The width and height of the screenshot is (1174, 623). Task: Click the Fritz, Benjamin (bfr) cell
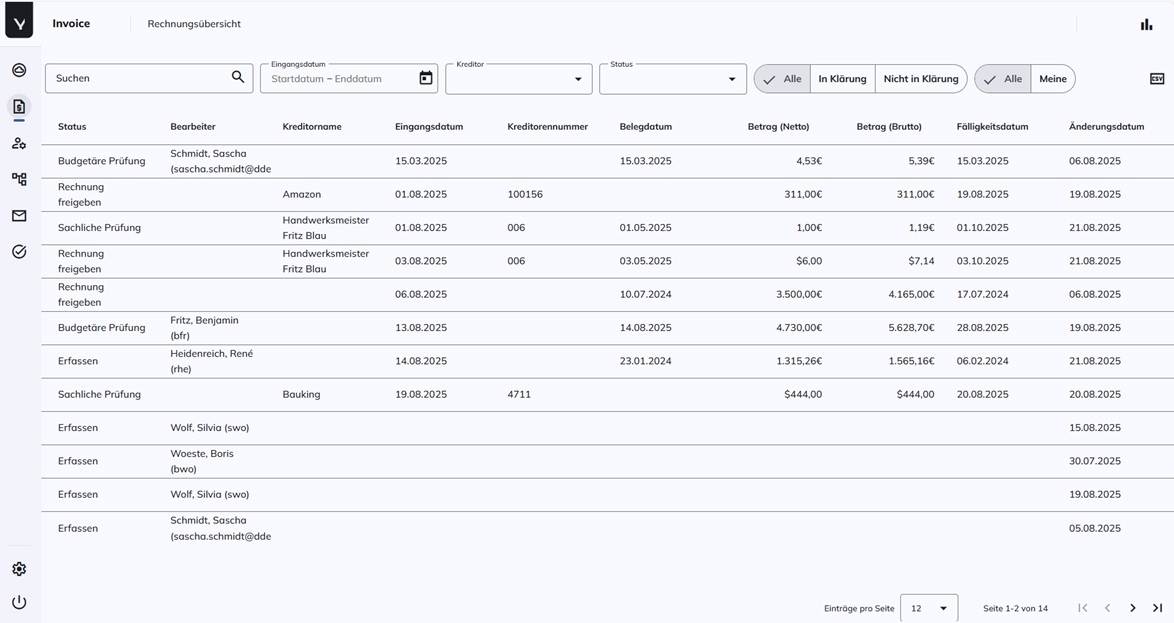[204, 328]
